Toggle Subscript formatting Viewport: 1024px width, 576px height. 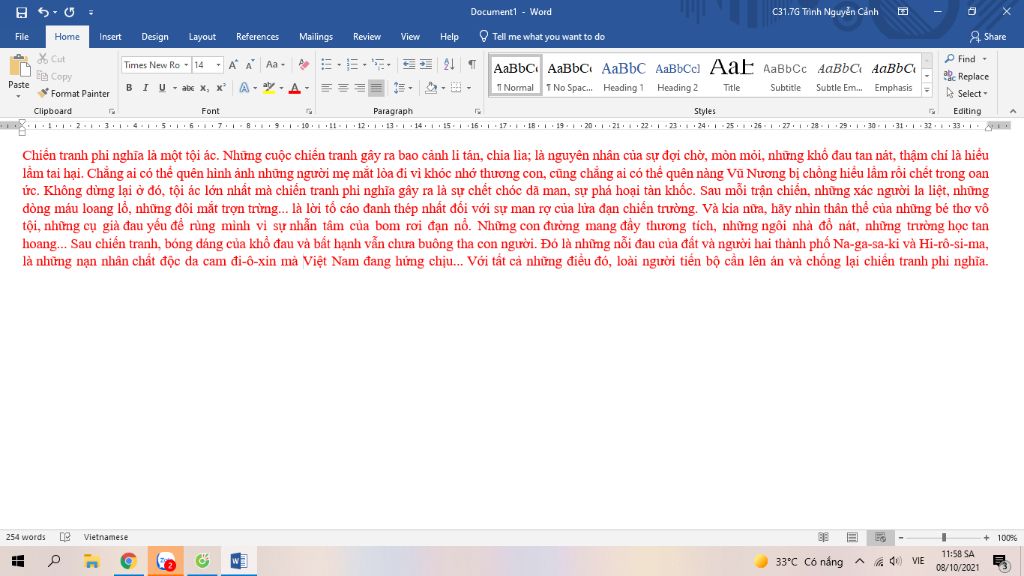point(204,88)
